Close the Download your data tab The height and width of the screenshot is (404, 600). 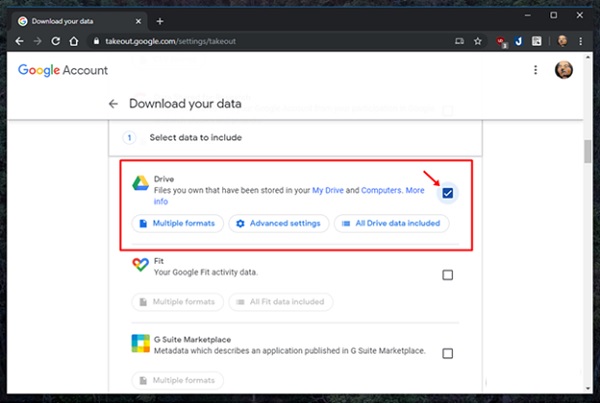click(x=139, y=21)
